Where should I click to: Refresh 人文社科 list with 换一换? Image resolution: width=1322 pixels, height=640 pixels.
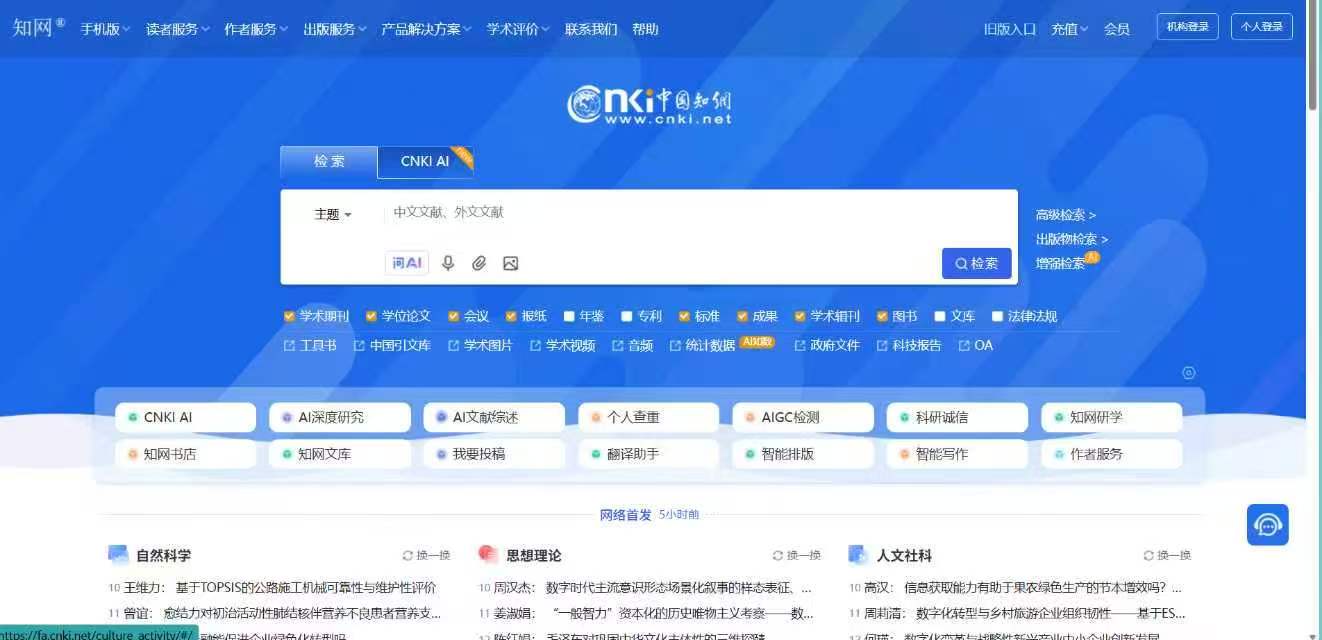click(x=1167, y=555)
